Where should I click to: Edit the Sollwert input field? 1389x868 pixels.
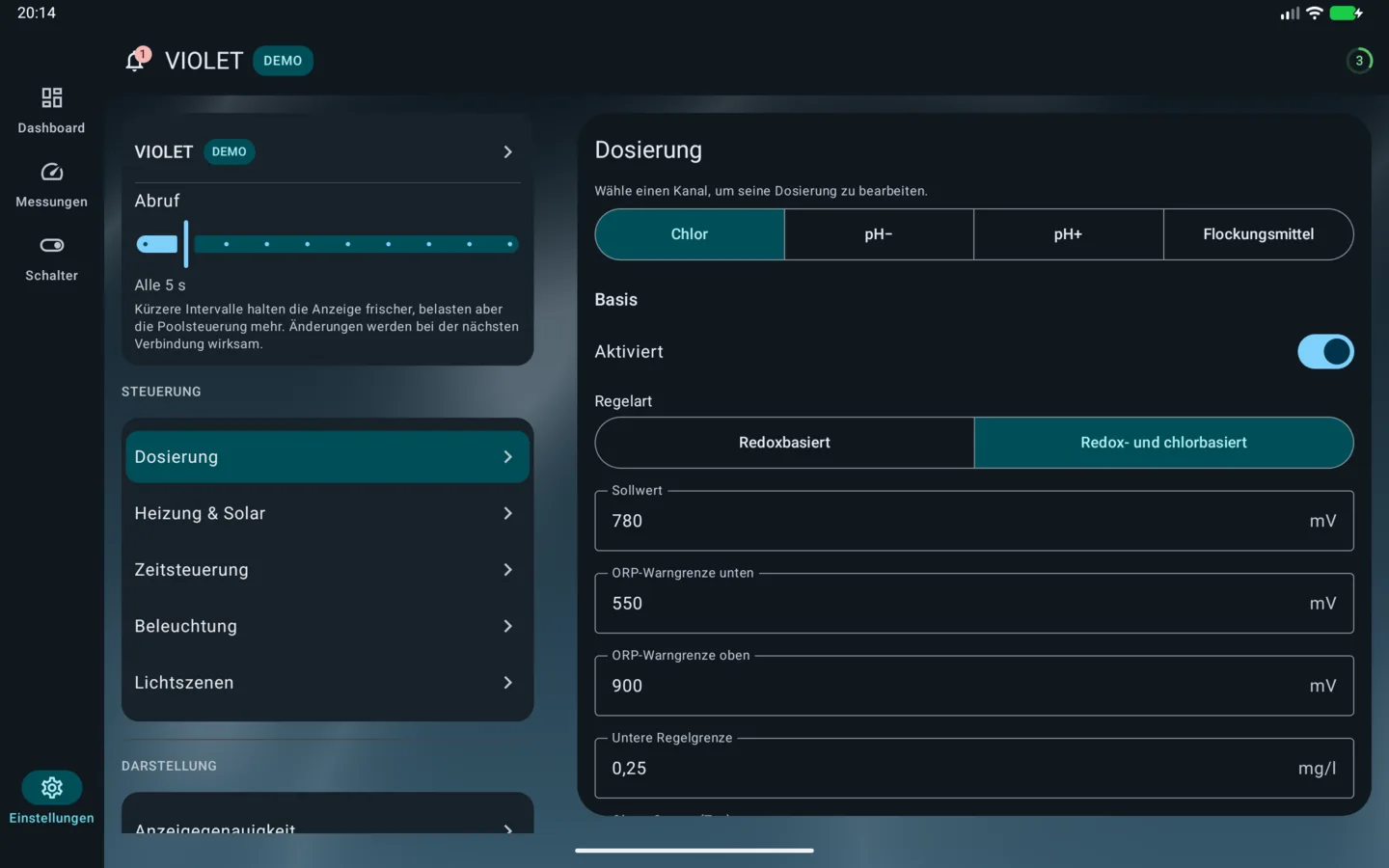(974, 521)
